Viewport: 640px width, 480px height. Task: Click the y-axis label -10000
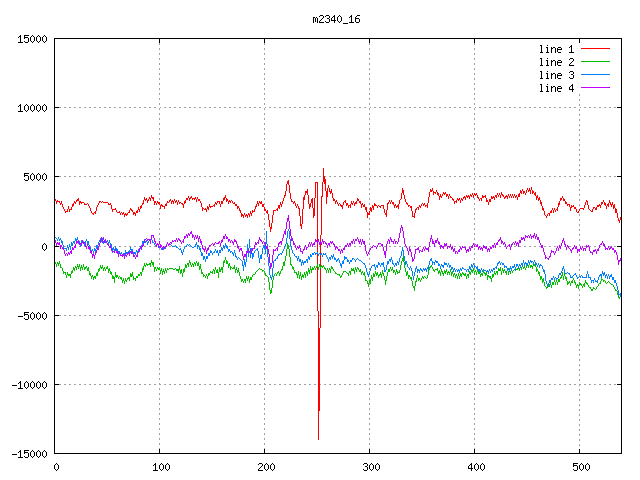29,385
